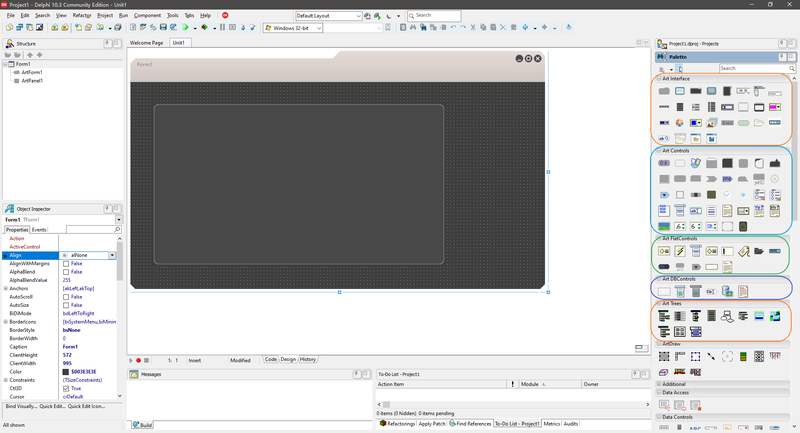This screenshot has height=433, width=800.
Task: Open the Form1 TForm1 component selector dropdown
Action: click(x=119, y=220)
